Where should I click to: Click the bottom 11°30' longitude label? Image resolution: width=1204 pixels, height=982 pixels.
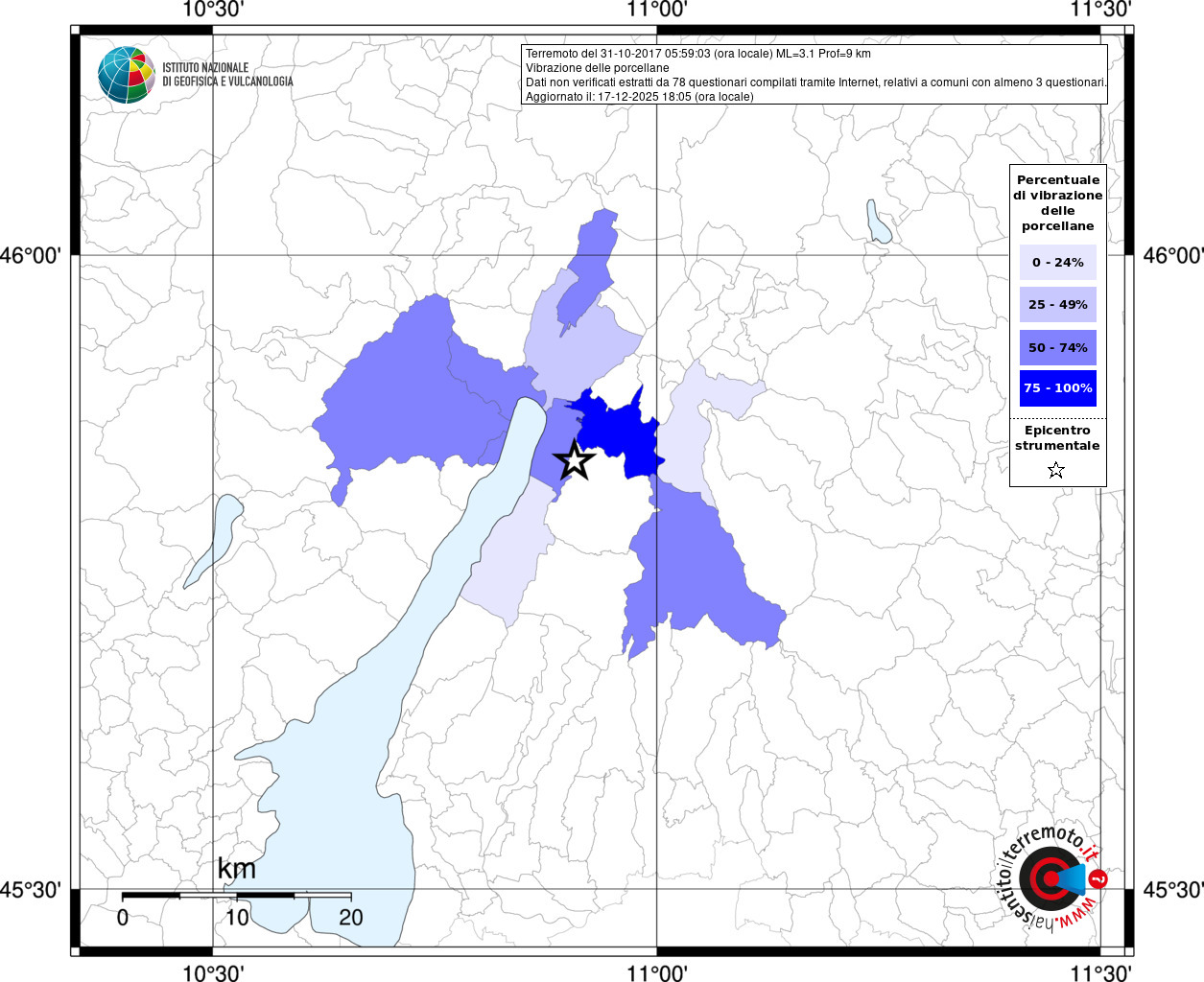point(1101,972)
